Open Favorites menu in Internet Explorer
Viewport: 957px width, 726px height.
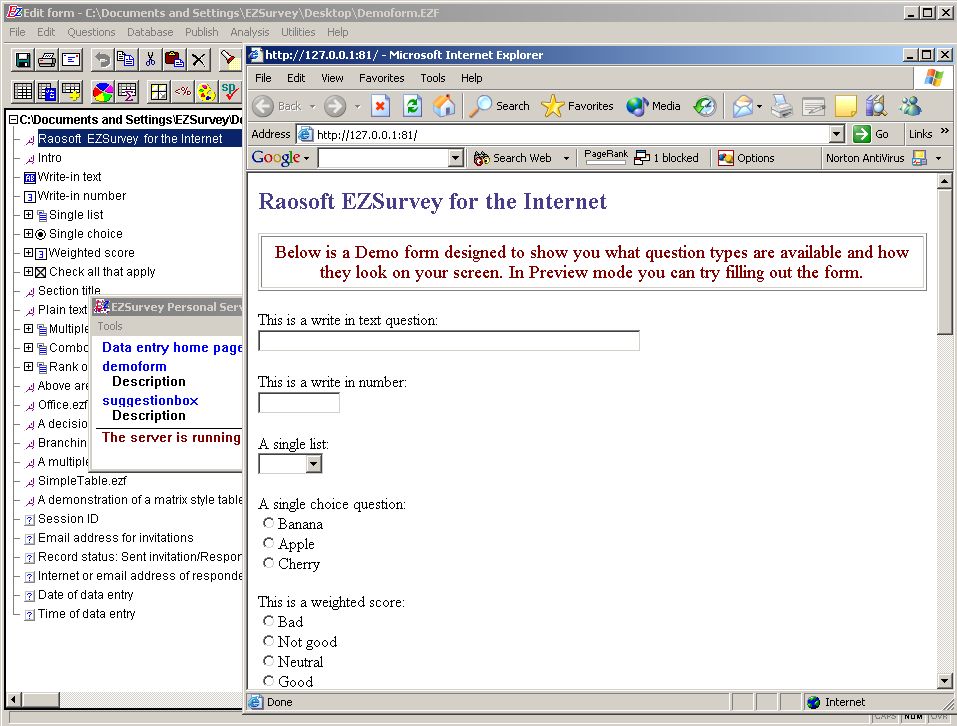381,78
